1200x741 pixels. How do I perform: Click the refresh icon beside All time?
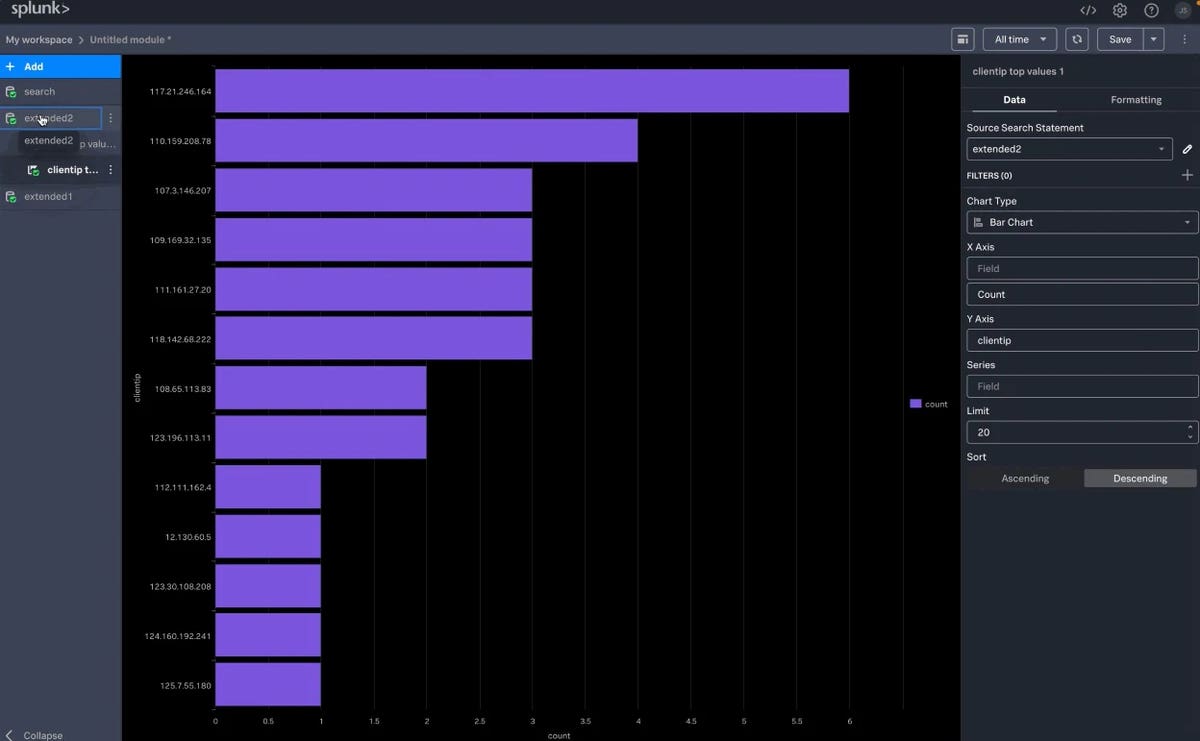1076,39
